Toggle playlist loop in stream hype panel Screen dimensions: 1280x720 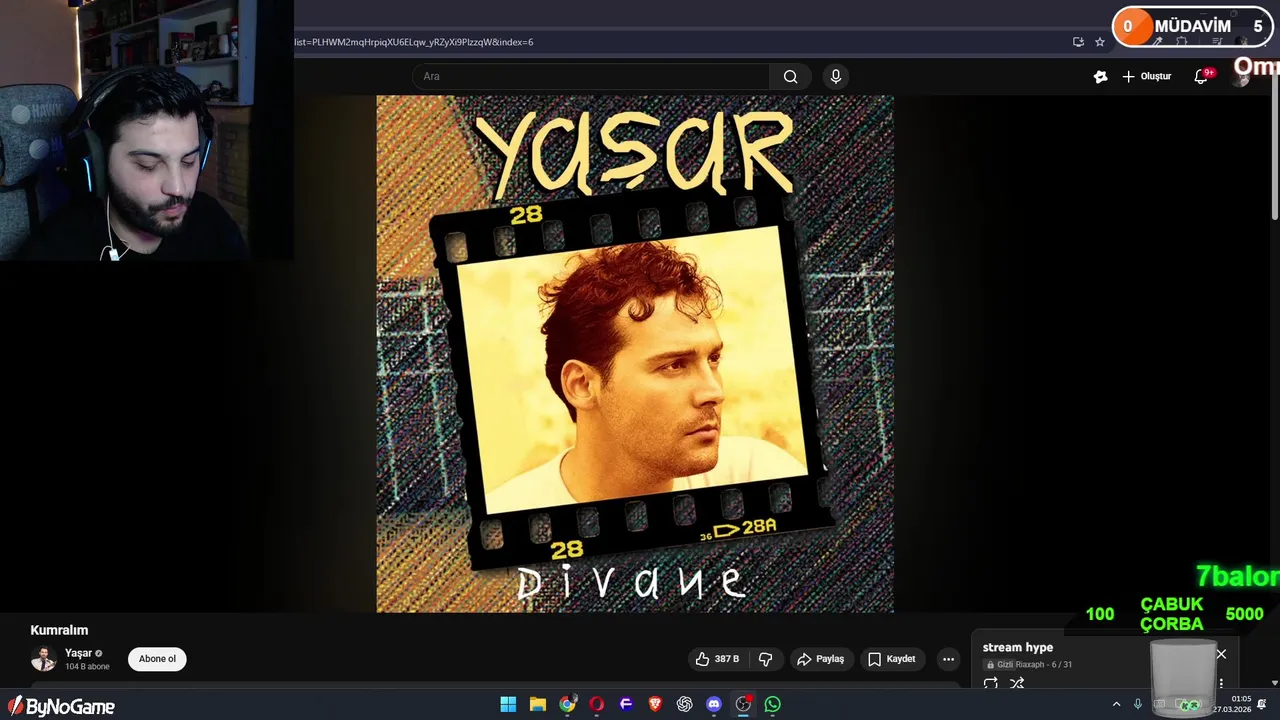point(991,684)
